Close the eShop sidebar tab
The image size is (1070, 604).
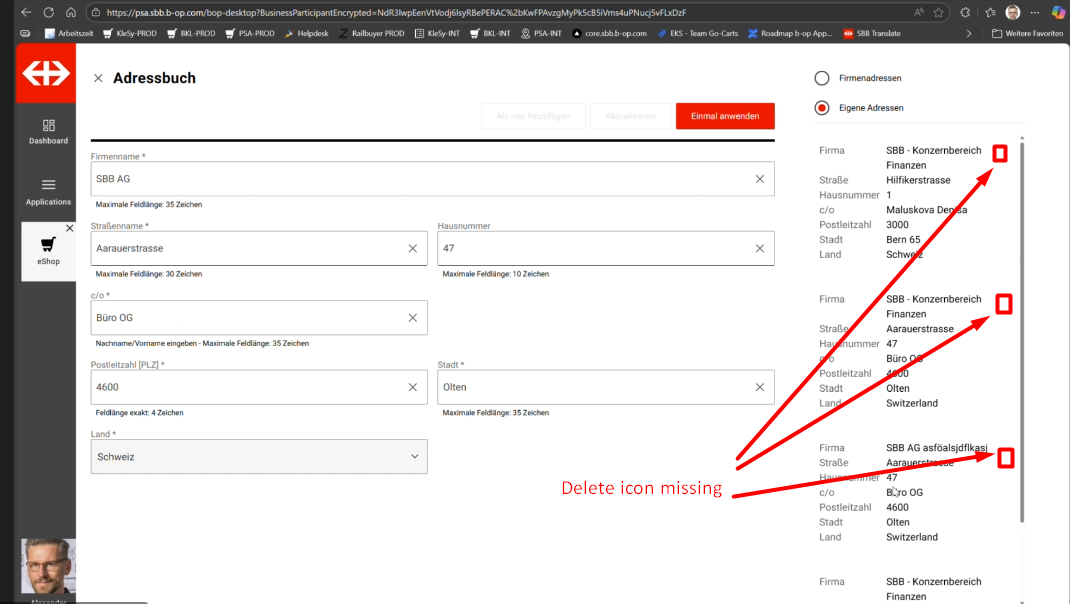click(69, 229)
